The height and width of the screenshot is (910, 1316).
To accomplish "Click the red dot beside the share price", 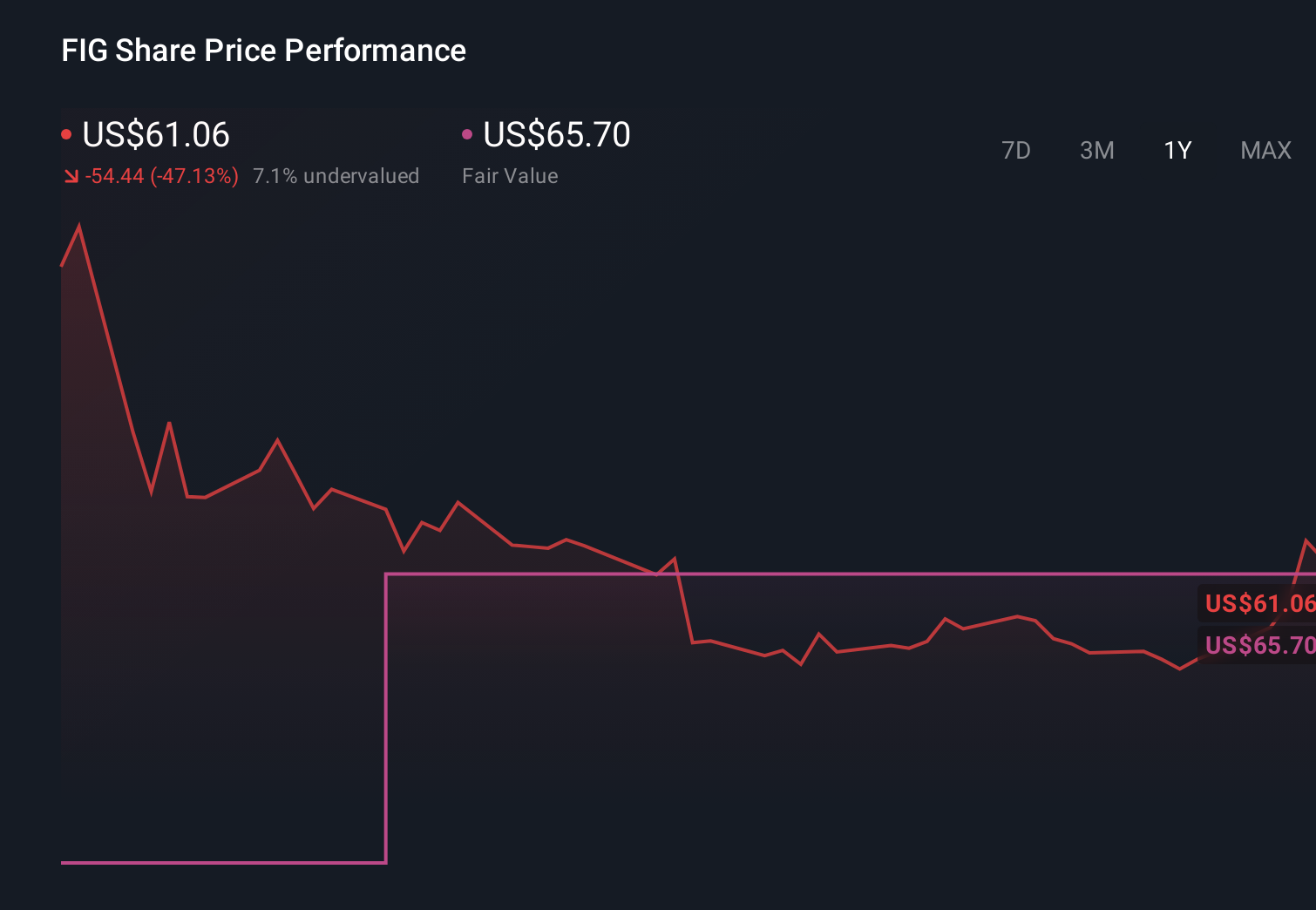I will coord(66,134).
